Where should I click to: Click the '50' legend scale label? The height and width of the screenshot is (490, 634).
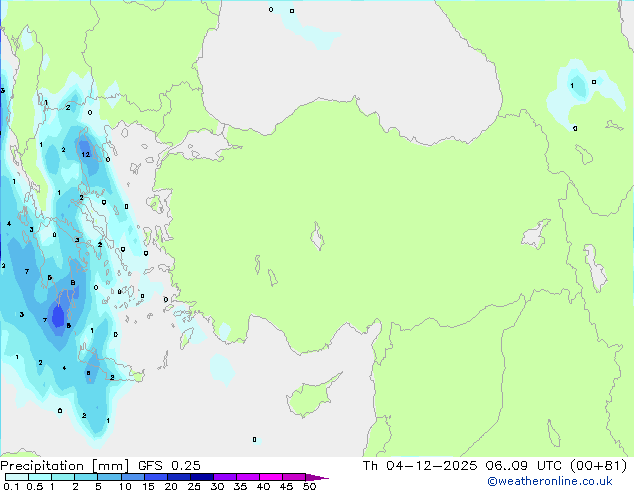310,486
